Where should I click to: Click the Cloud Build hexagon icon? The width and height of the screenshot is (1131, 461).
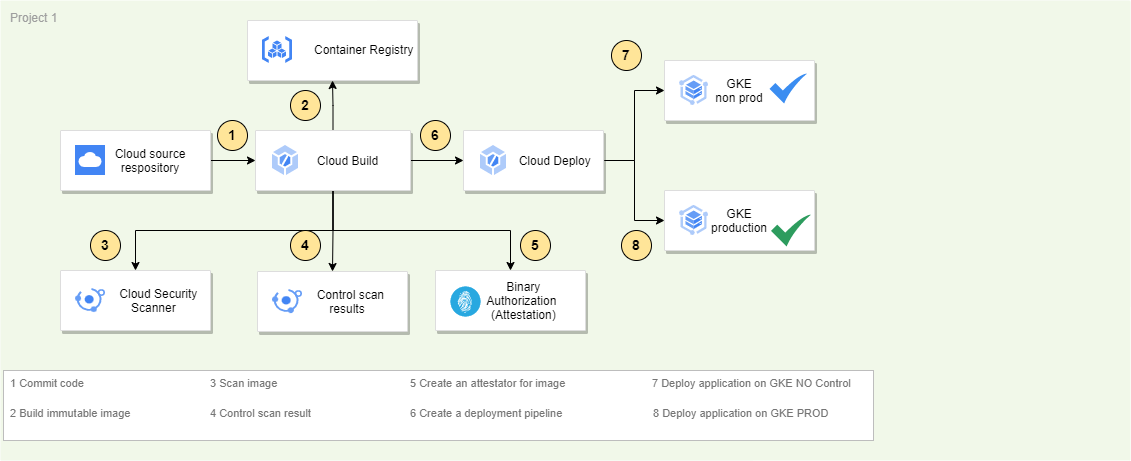click(x=286, y=160)
